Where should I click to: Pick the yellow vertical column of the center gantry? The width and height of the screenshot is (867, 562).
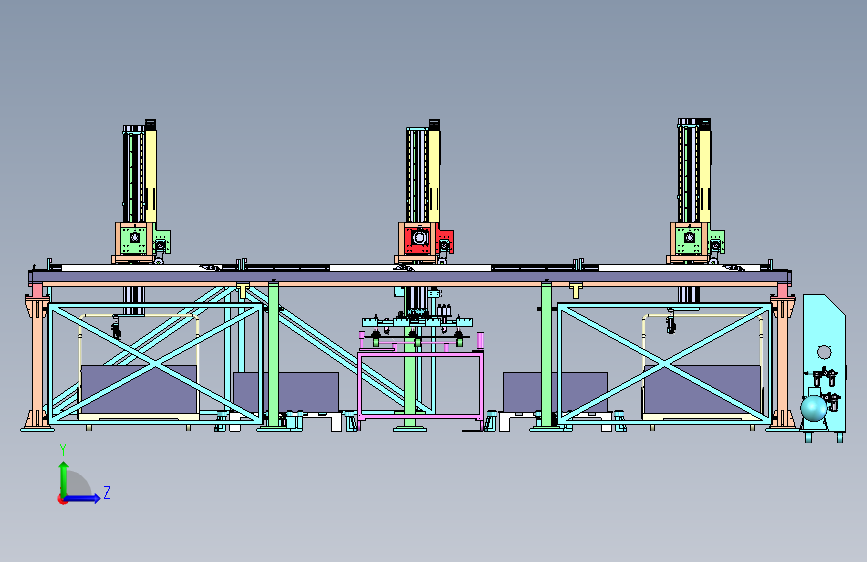tap(434, 175)
